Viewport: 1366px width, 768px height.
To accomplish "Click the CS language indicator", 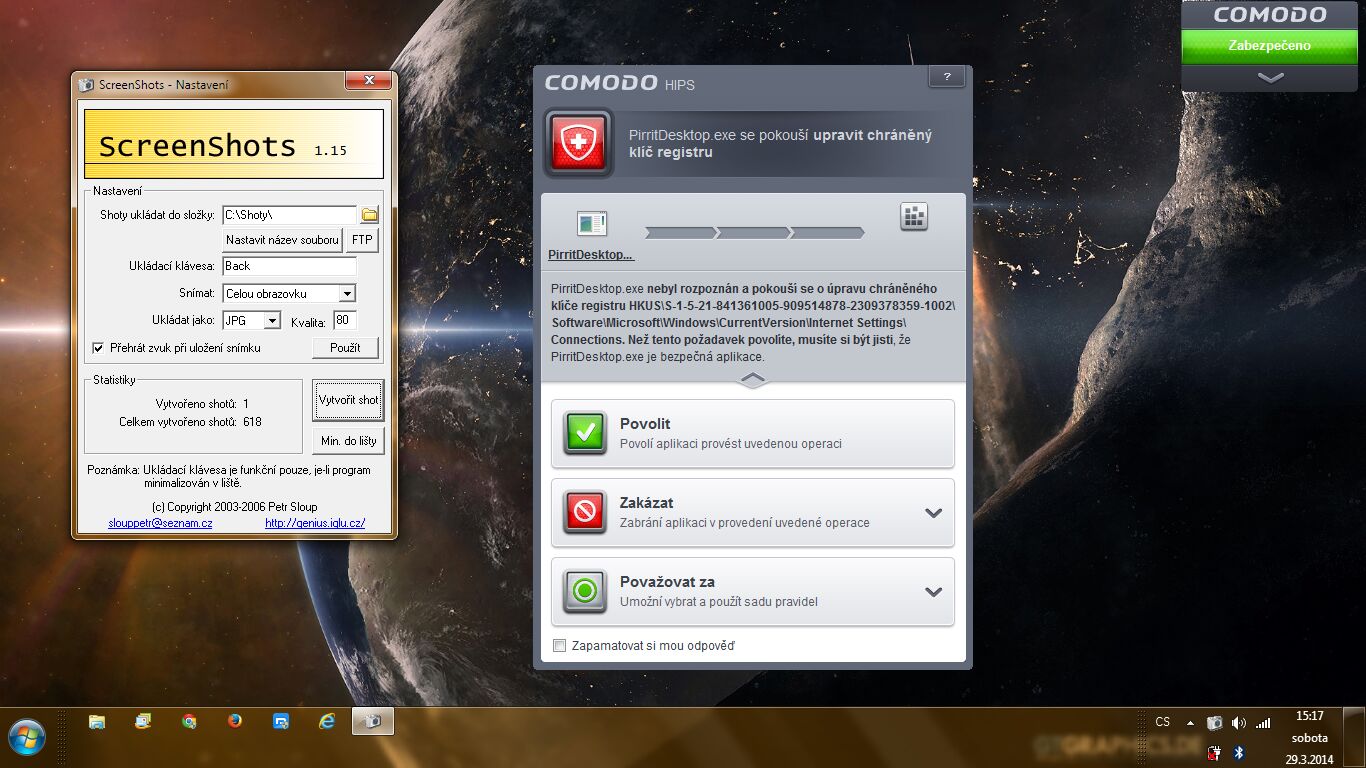I will pos(1162,722).
